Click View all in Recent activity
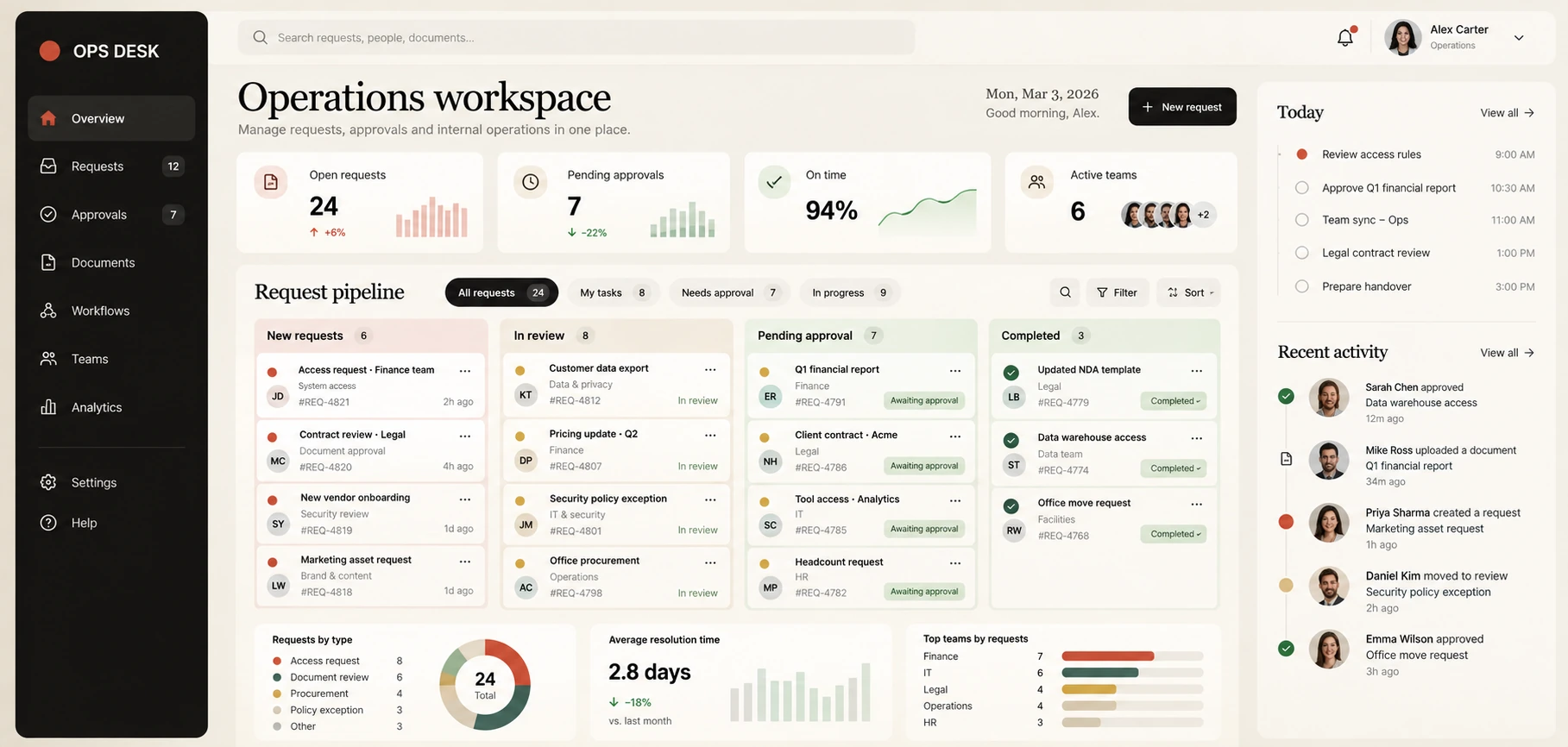 click(1507, 353)
